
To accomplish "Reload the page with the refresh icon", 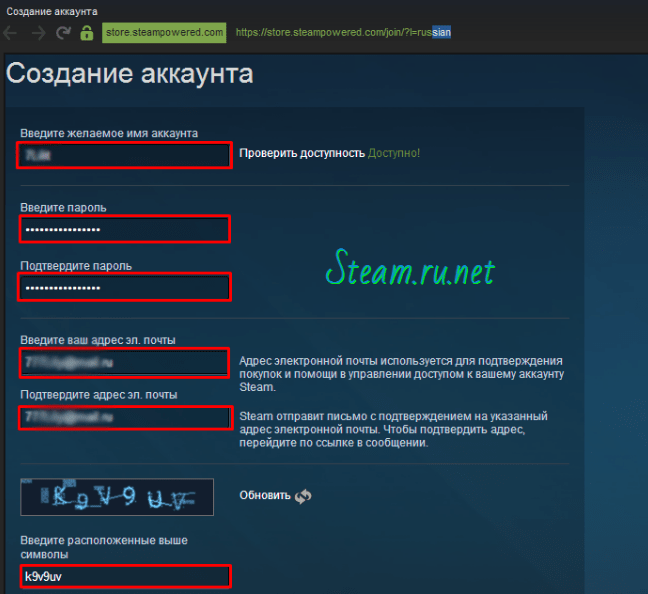I will 63,33.
